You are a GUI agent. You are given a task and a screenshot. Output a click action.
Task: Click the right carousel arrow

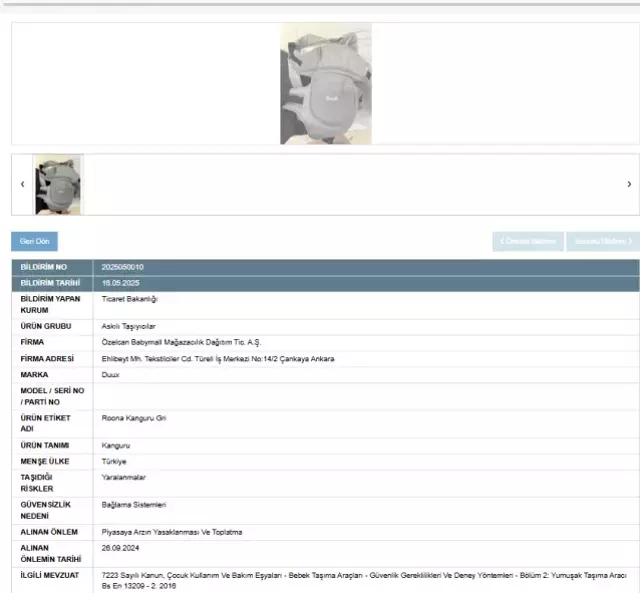(629, 184)
